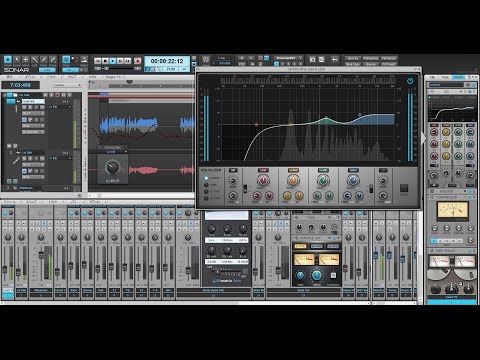This screenshot has width=480, height=360.
Task: Turn the LOW band gain knob (red)
Action: pyautogui.click(x=263, y=180)
